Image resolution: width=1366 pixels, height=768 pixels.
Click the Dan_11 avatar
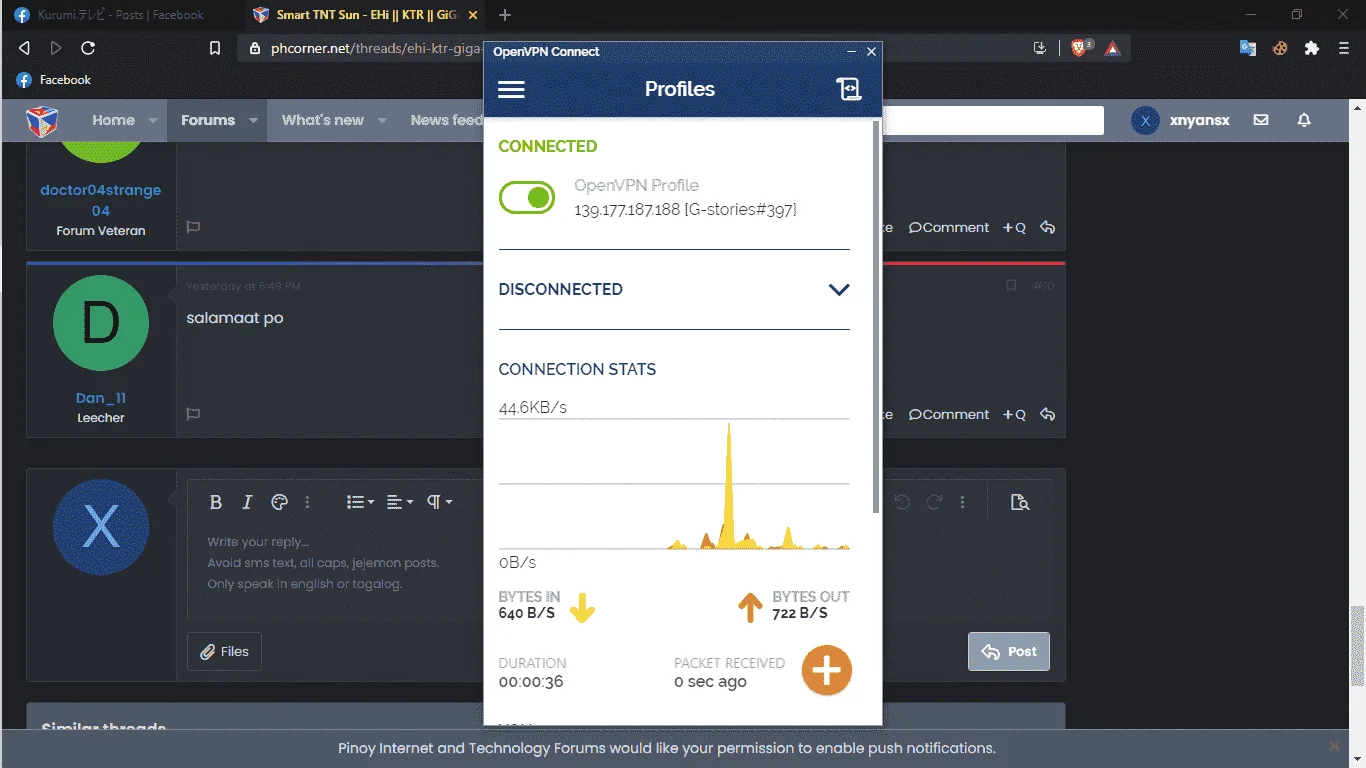pyautogui.click(x=101, y=324)
